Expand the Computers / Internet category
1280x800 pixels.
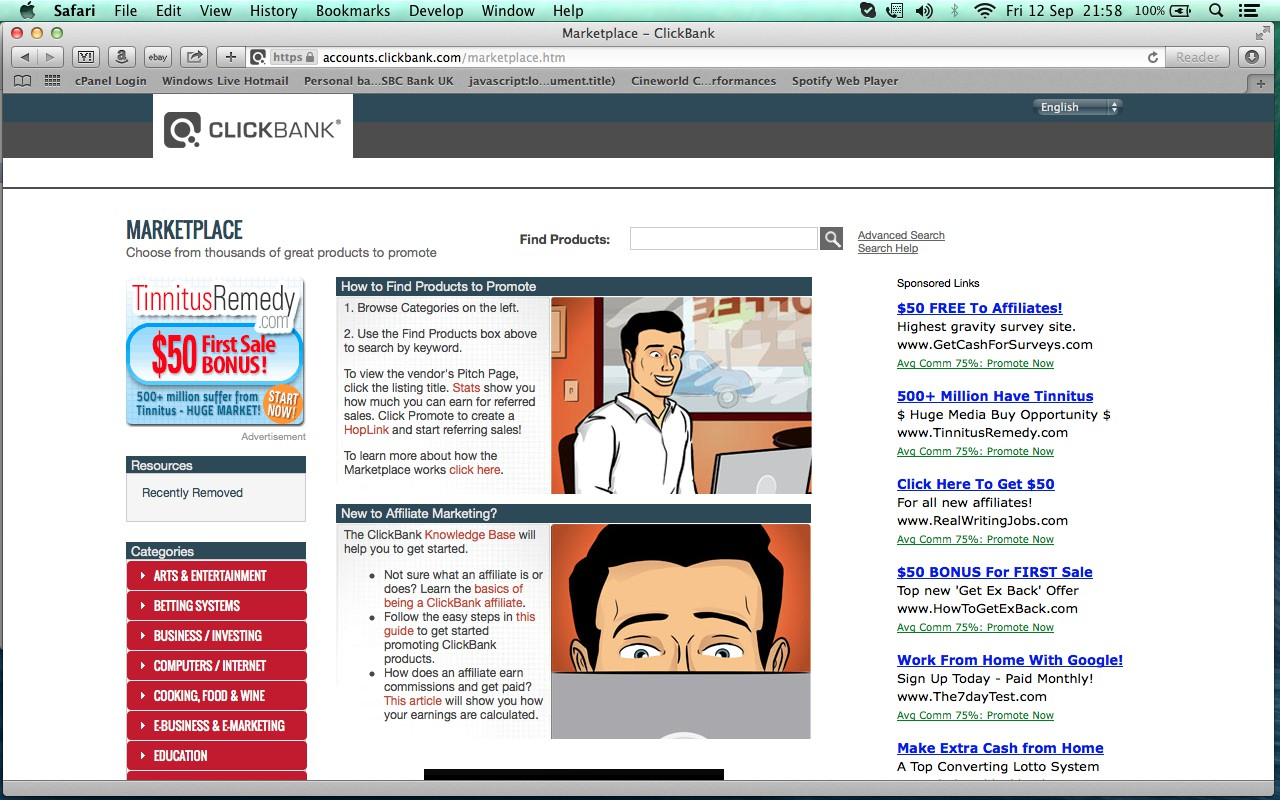[x=216, y=666]
